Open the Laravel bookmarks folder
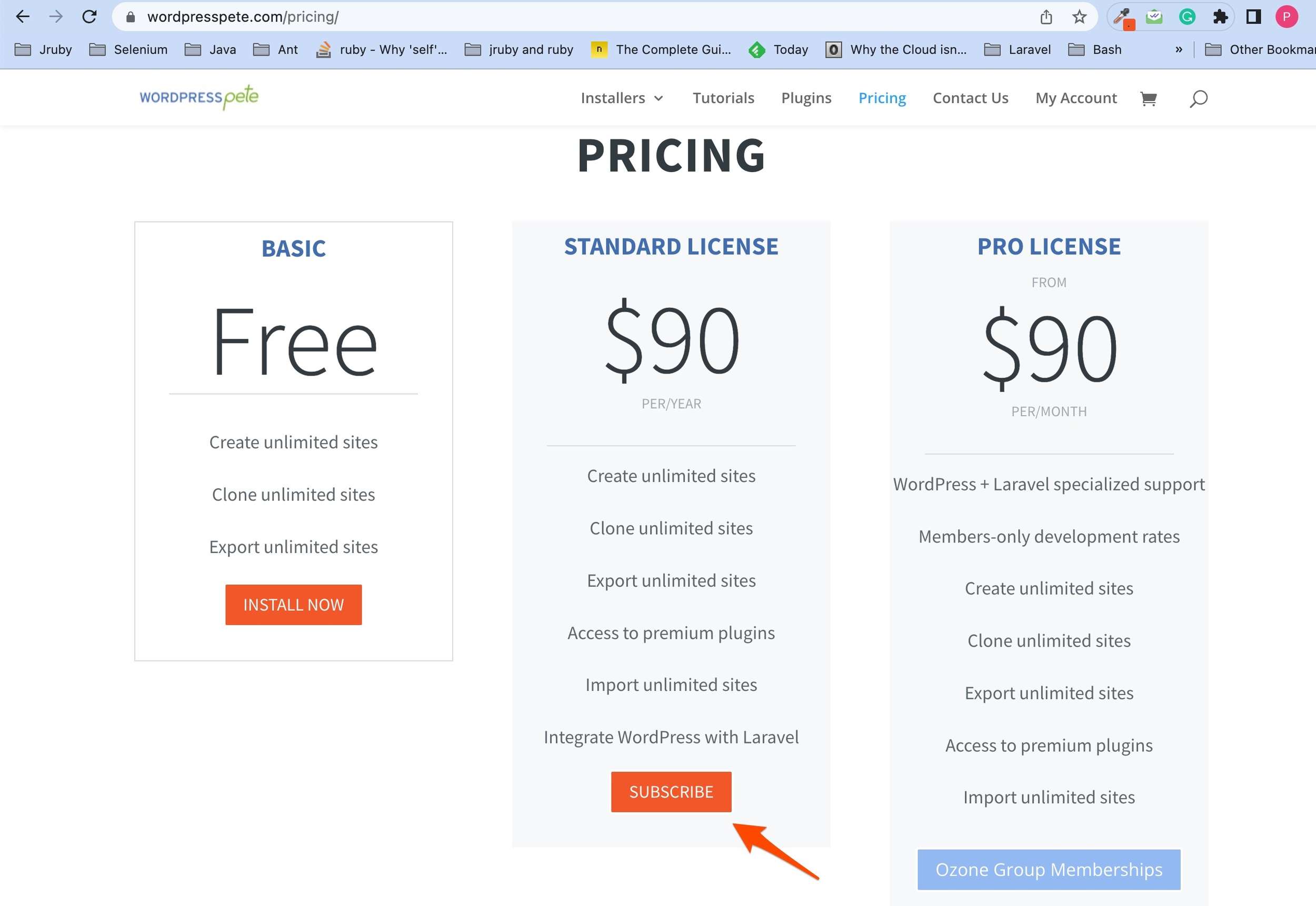1316x906 pixels. [x=1017, y=49]
